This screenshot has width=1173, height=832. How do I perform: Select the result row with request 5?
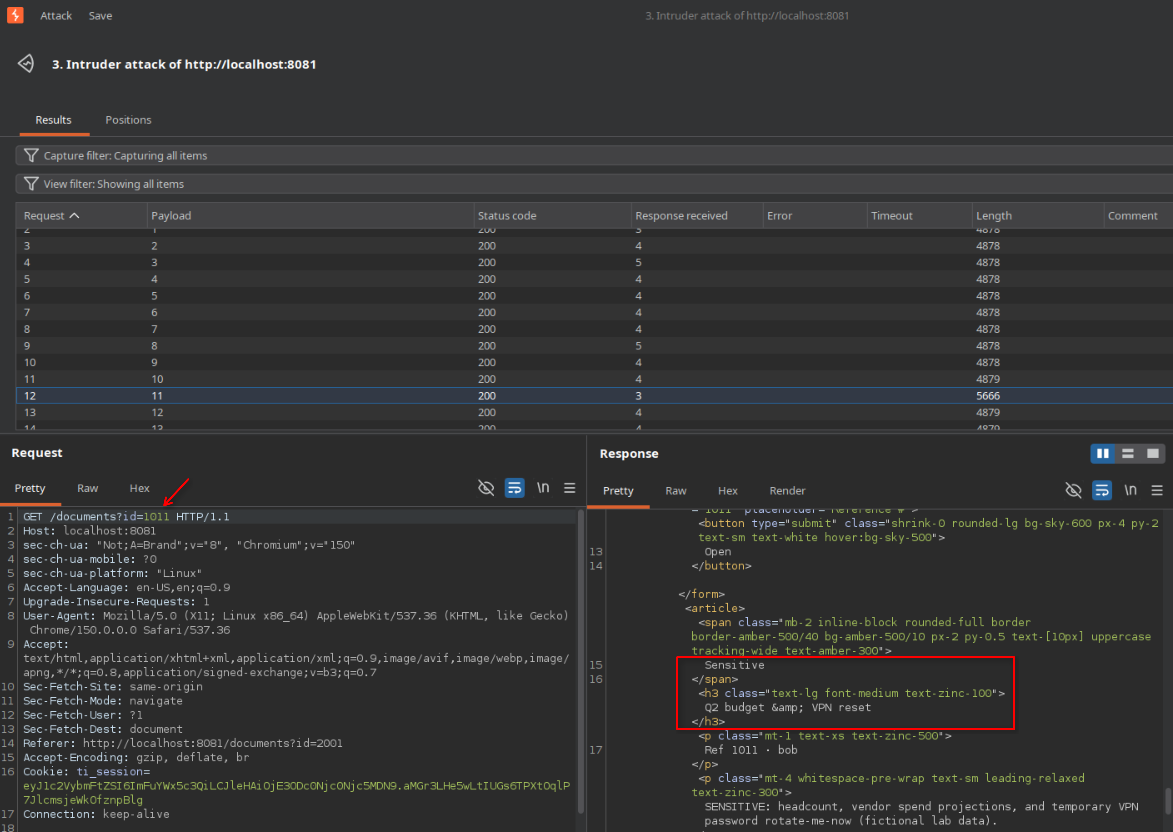[595, 279]
